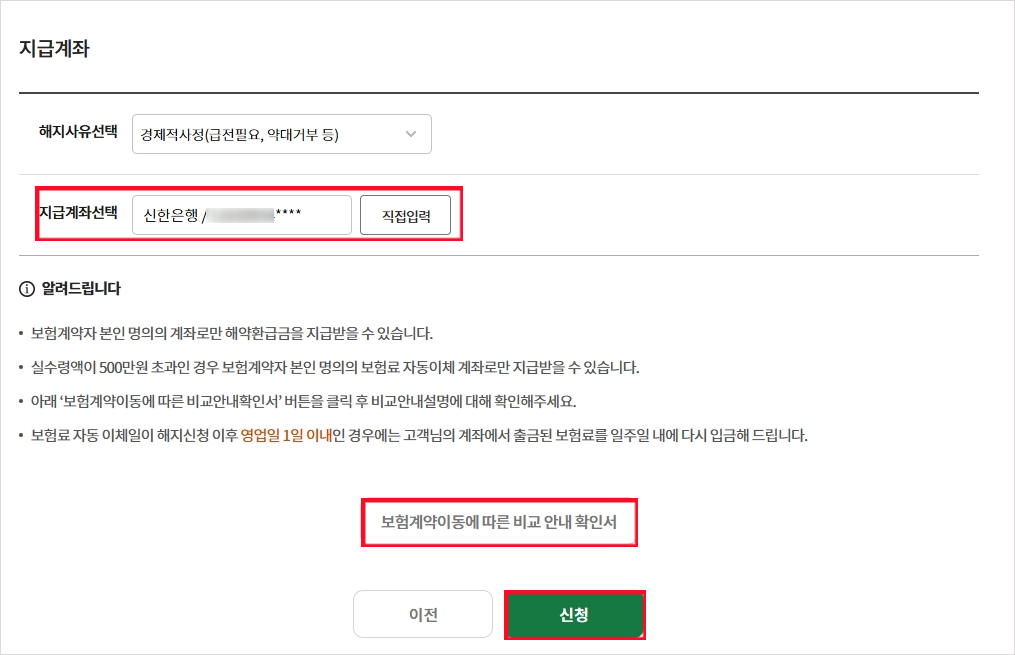Click the orange text 영업일 1일 이내
Screen dimensions: 1015x655
(286, 435)
